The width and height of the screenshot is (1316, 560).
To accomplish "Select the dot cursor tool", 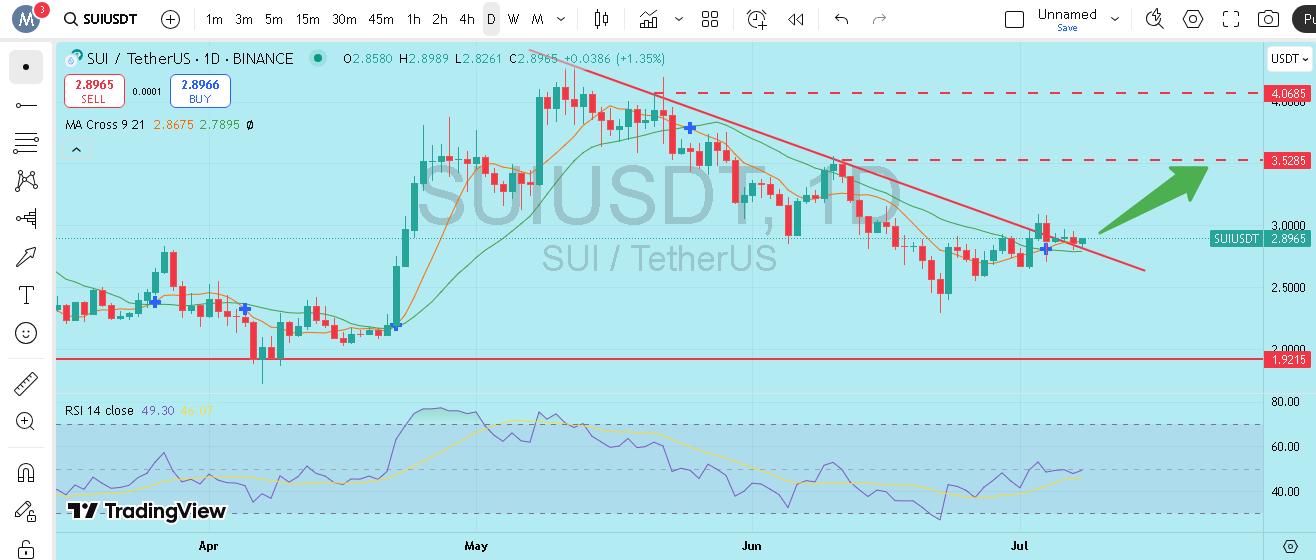I will coord(26,67).
